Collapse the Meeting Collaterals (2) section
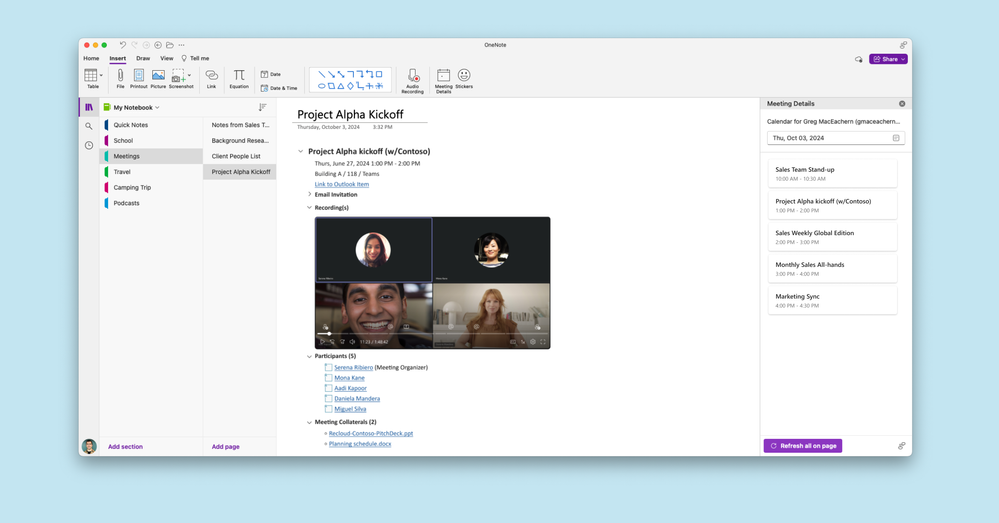The image size is (999, 523). tap(310, 422)
